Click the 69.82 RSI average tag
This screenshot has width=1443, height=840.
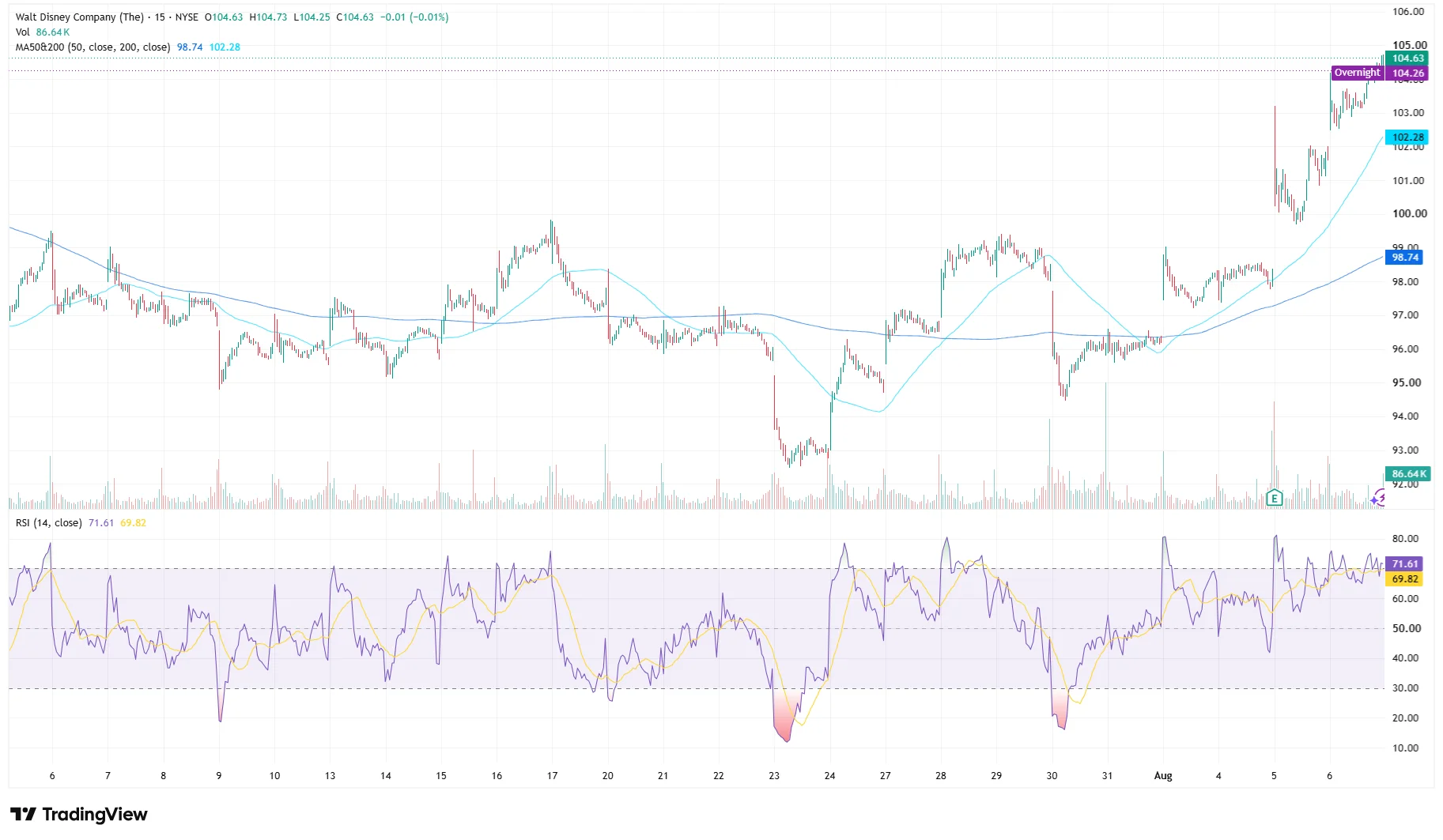[1404, 579]
